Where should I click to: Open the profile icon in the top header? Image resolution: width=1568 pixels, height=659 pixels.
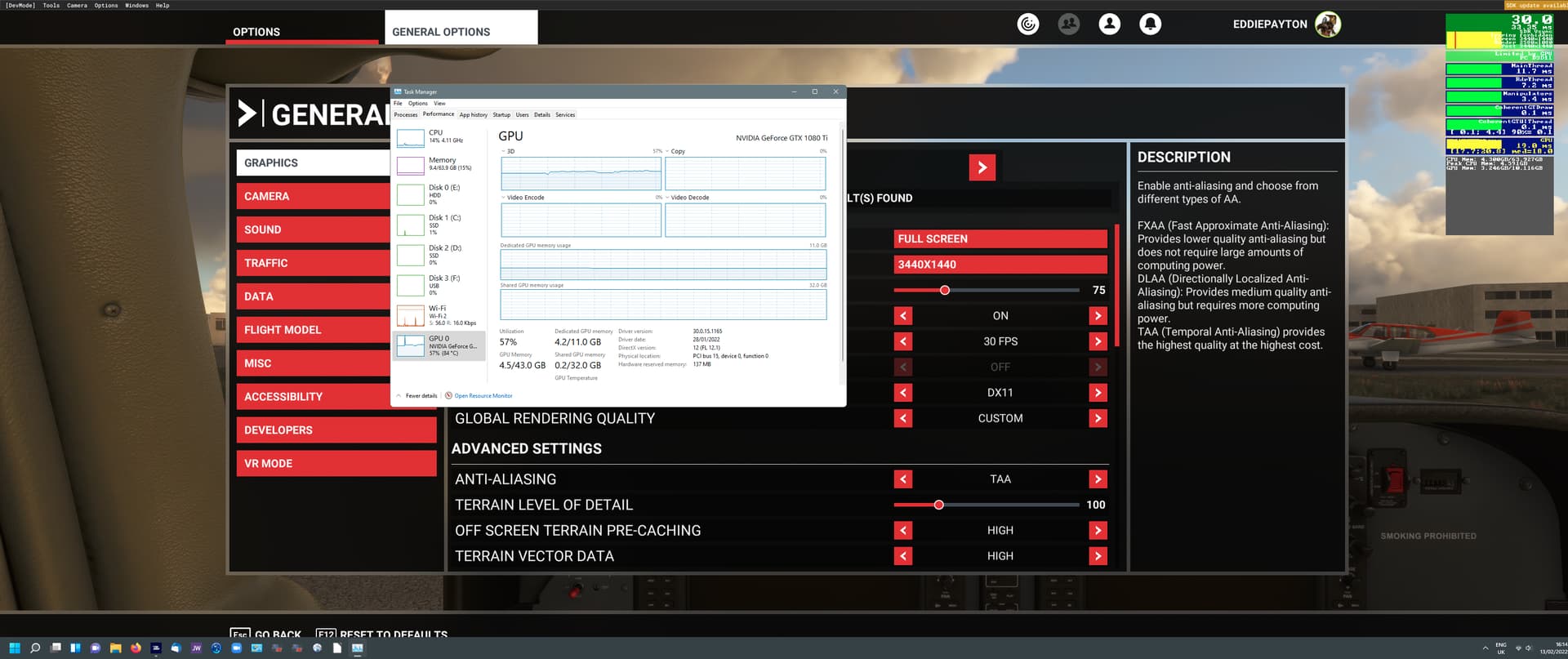1109,24
